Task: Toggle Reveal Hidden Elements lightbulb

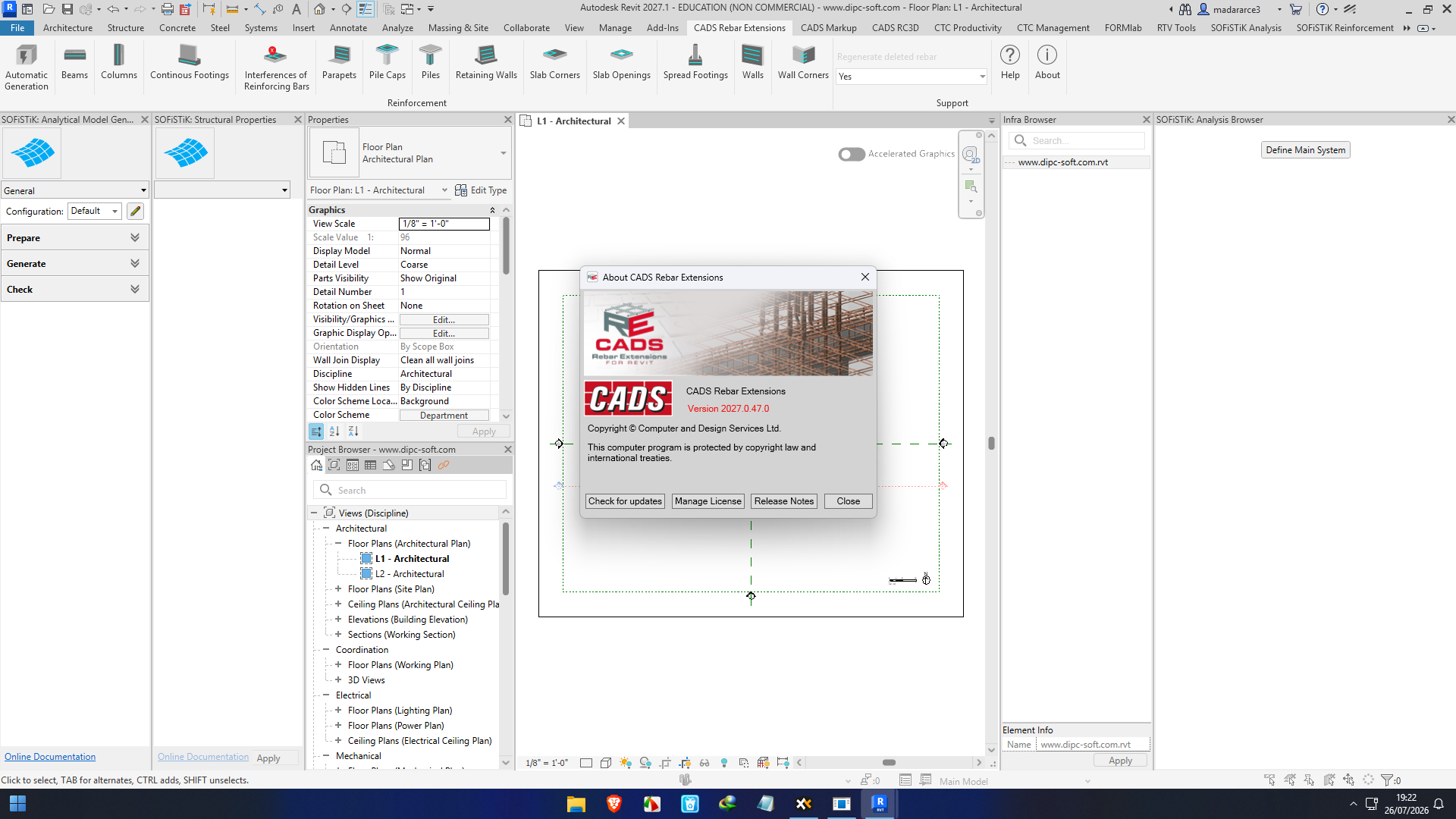Action: (x=724, y=763)
